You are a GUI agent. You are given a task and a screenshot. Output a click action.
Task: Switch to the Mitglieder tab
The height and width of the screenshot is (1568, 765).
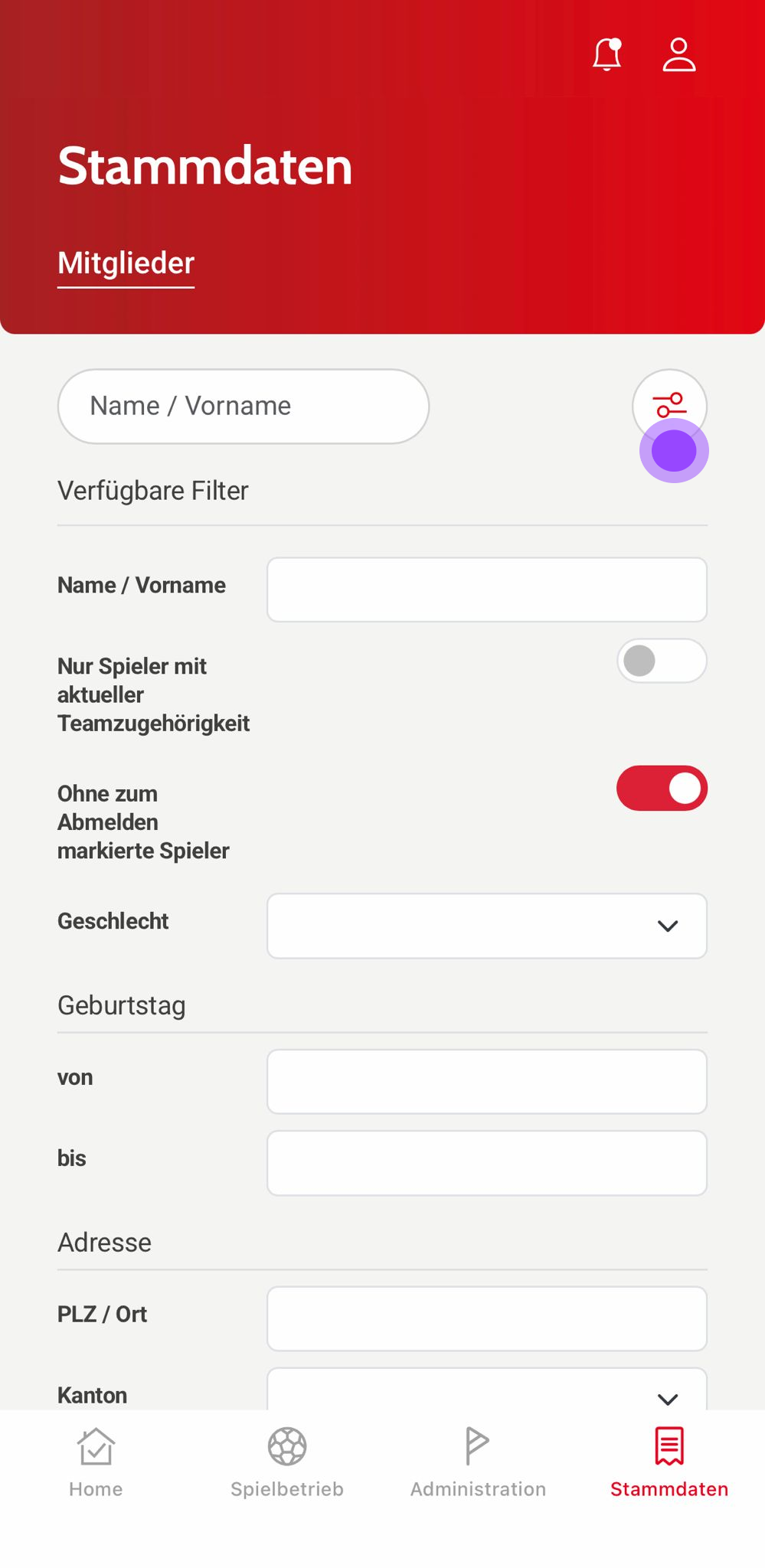[x=126, y=263]
